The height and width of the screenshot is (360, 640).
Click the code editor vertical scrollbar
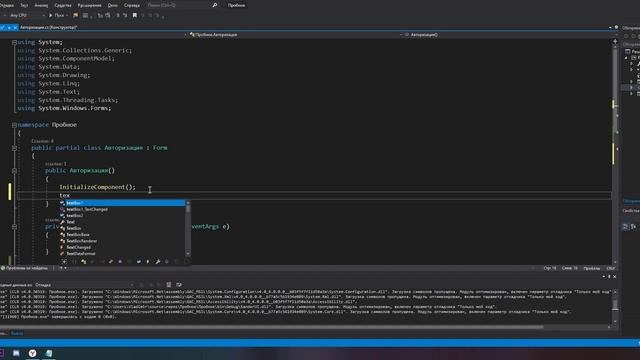point(615,153)
